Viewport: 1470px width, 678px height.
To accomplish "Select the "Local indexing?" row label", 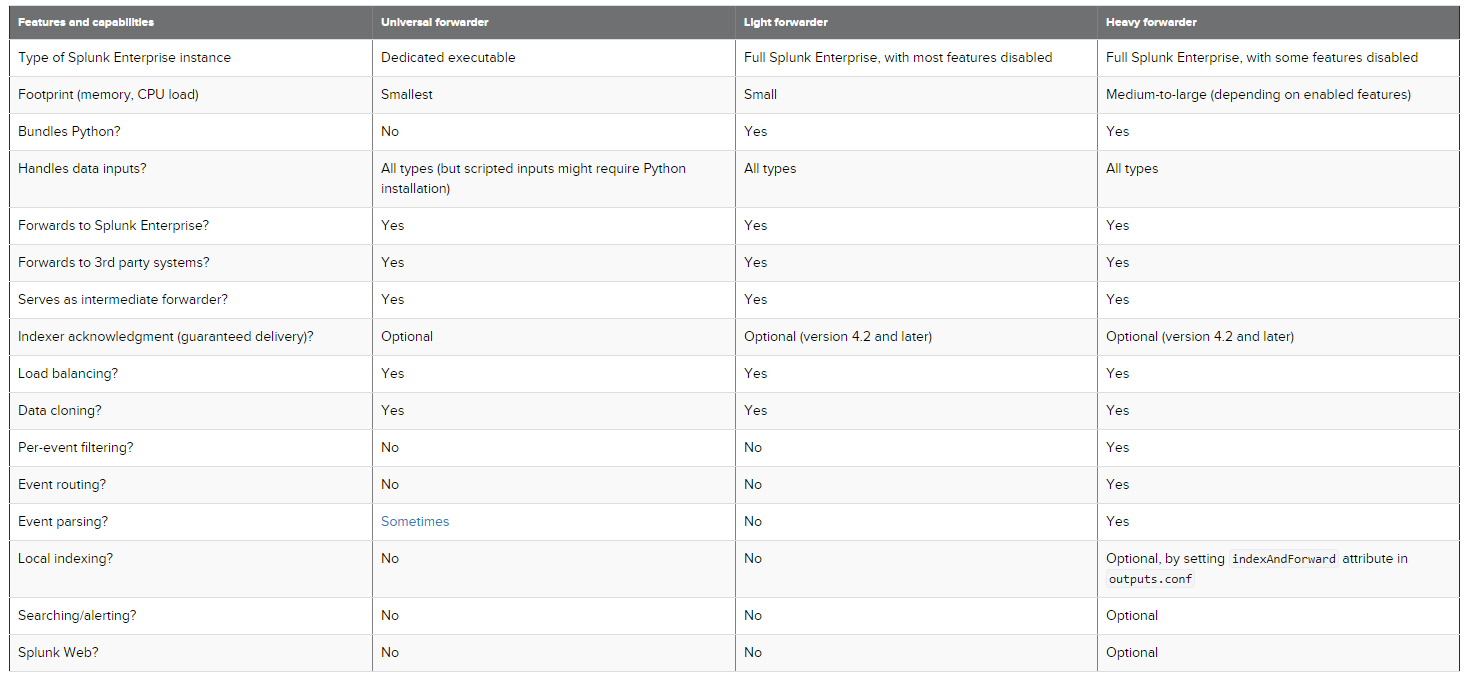I will click(66, 558).
